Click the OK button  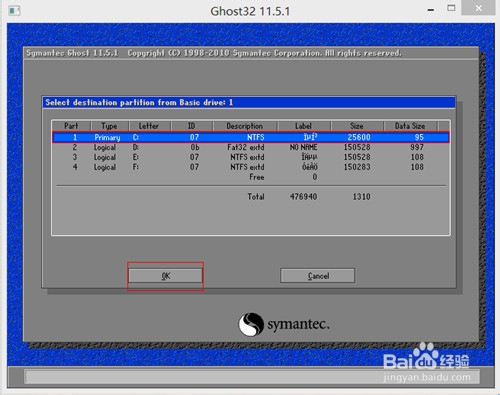(166, 276)
